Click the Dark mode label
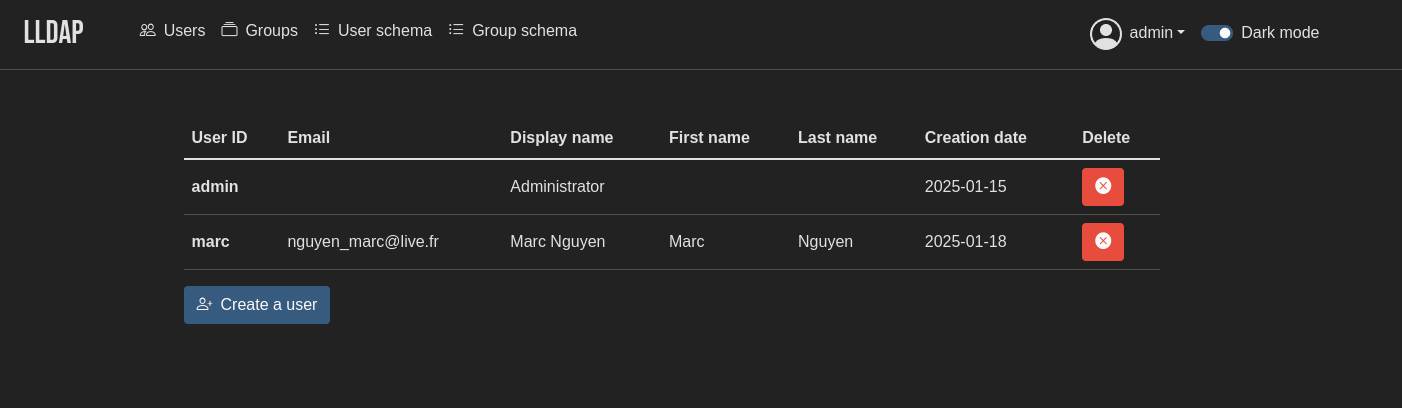1402x408 pixels. [1279, 33]
